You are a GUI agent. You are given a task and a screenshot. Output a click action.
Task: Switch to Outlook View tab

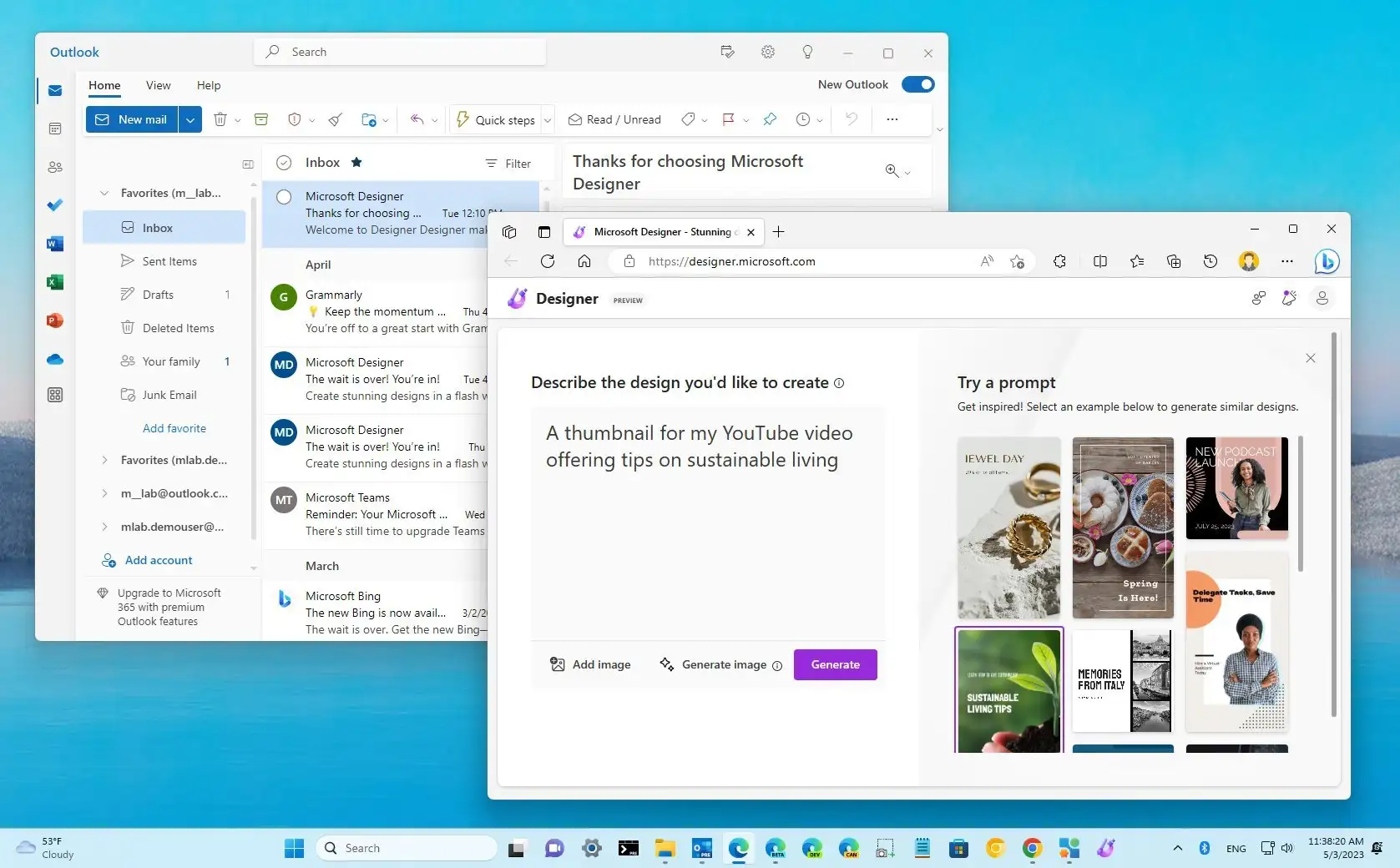[x=158, y=85]
